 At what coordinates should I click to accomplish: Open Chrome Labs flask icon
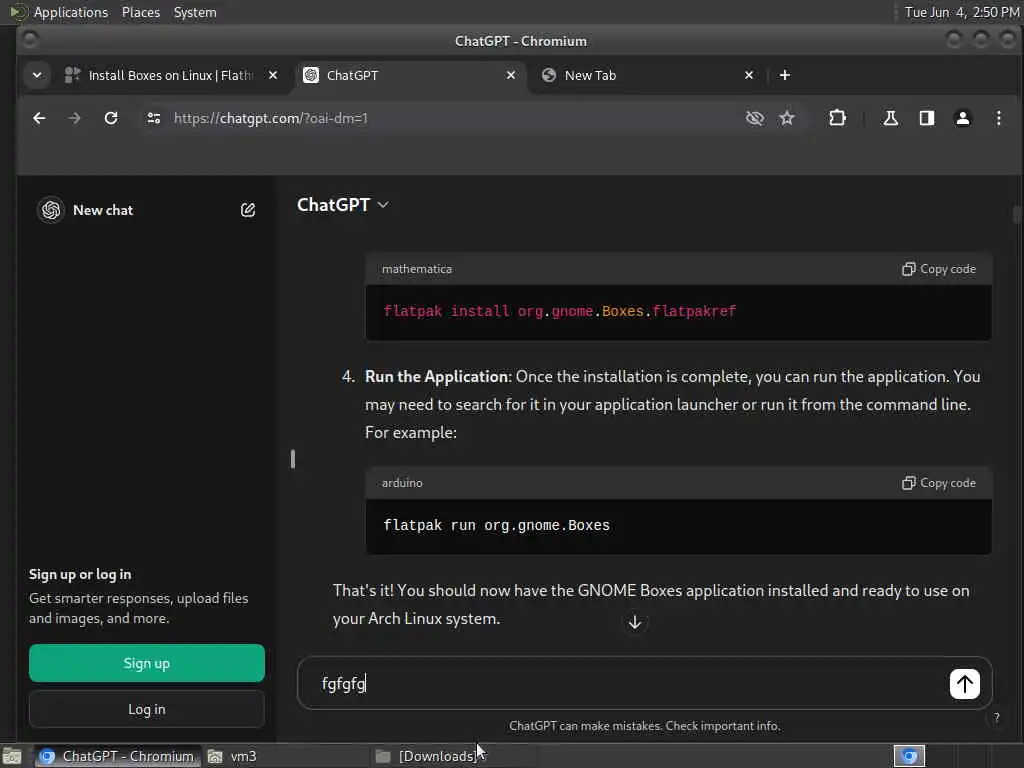(891, 118)
